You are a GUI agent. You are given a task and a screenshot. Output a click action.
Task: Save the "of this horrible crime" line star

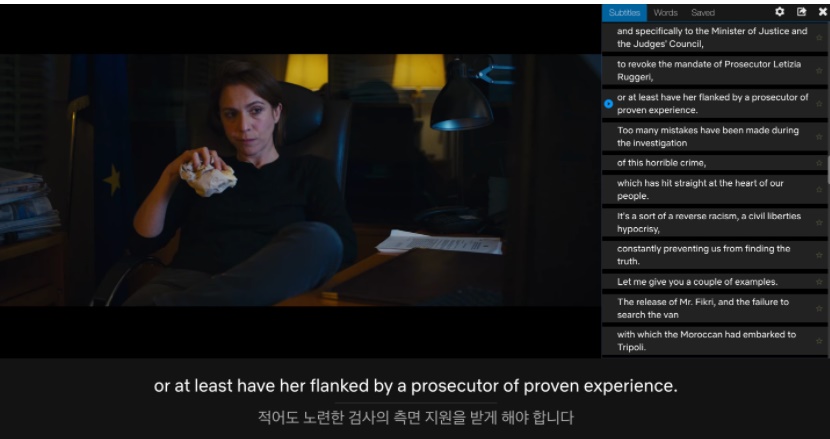(x=819, y=163)
